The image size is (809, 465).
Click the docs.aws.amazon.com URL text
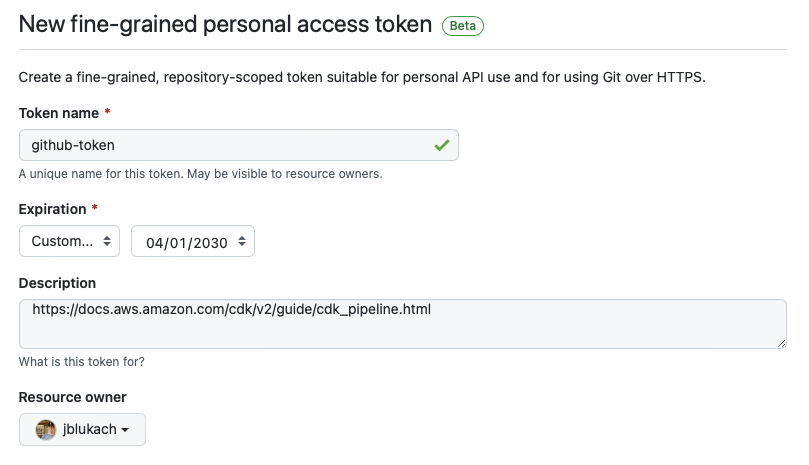coord(231,309)
